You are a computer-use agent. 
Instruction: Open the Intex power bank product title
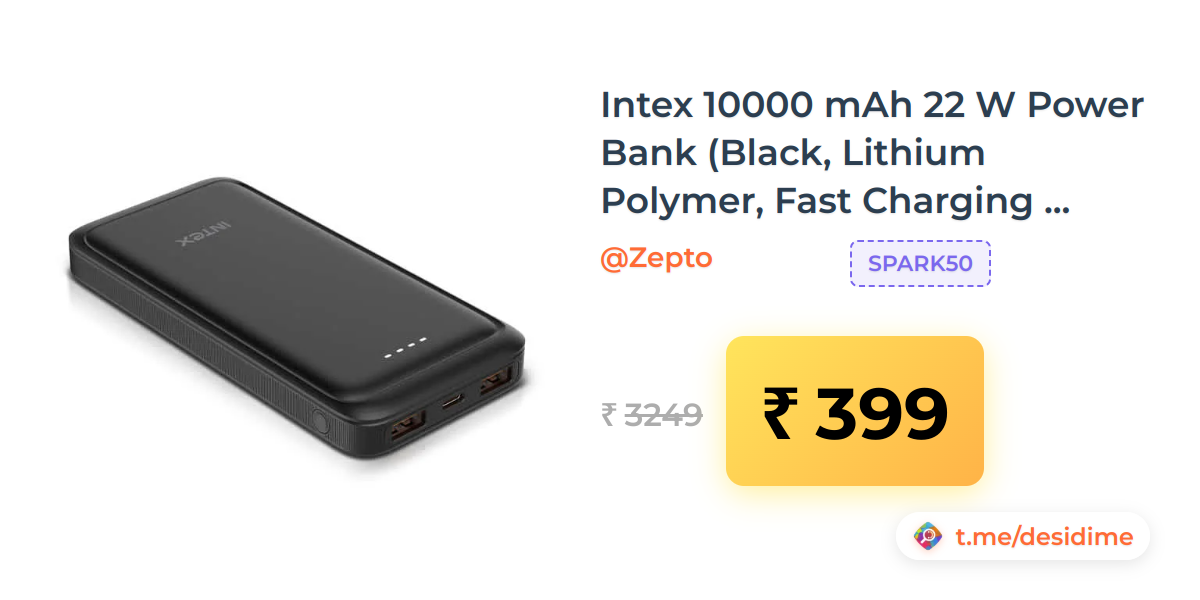click(x=872, y=153)
